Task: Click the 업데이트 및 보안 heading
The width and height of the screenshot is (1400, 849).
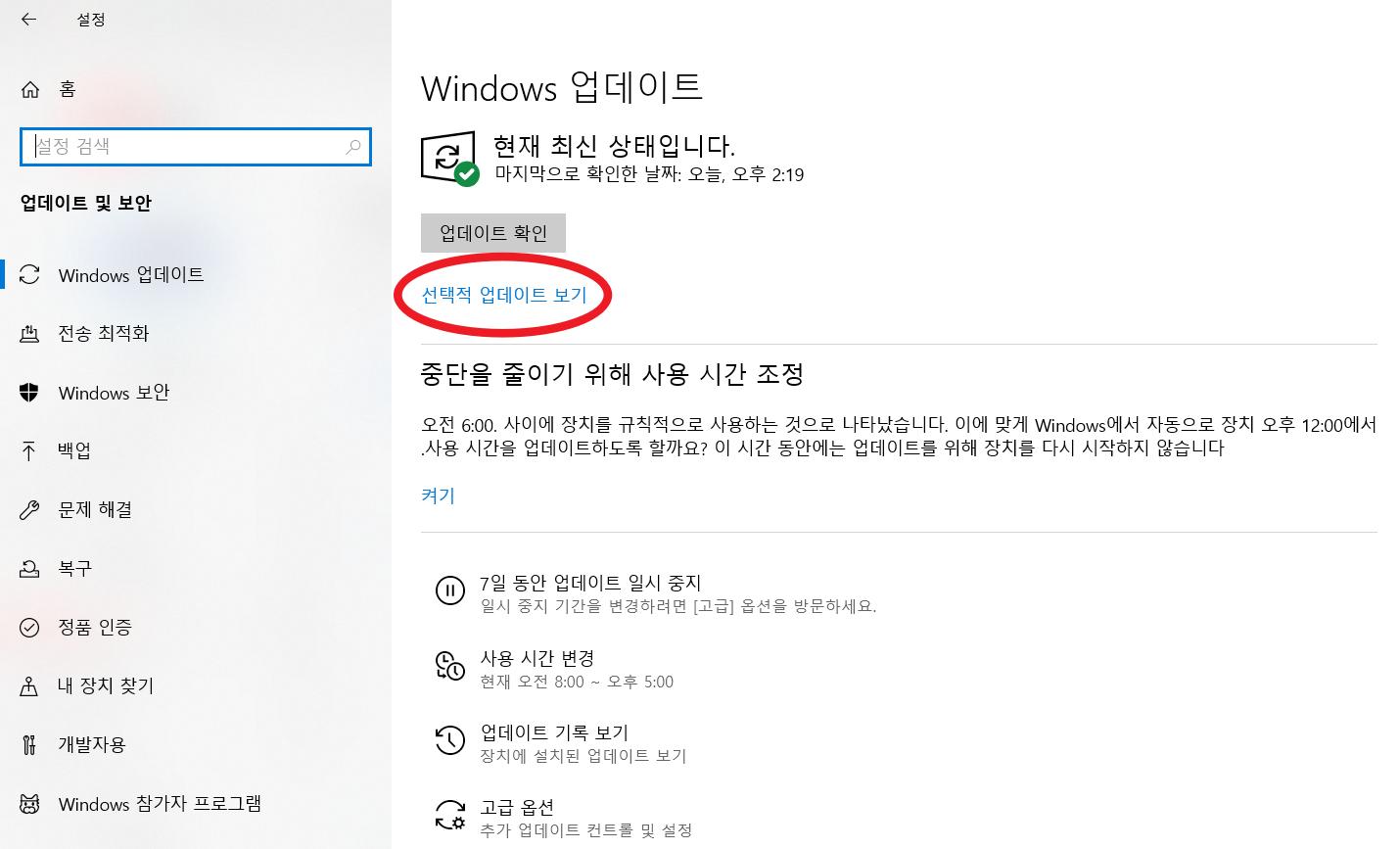Action: pos(86,204)
